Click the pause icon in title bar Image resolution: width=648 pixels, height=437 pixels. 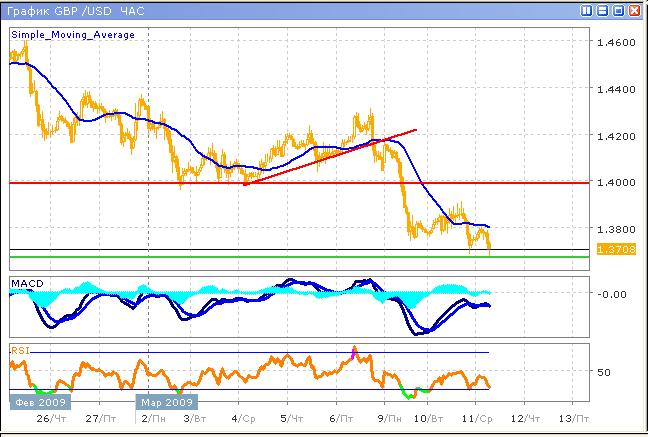click(x=584, y=10)
